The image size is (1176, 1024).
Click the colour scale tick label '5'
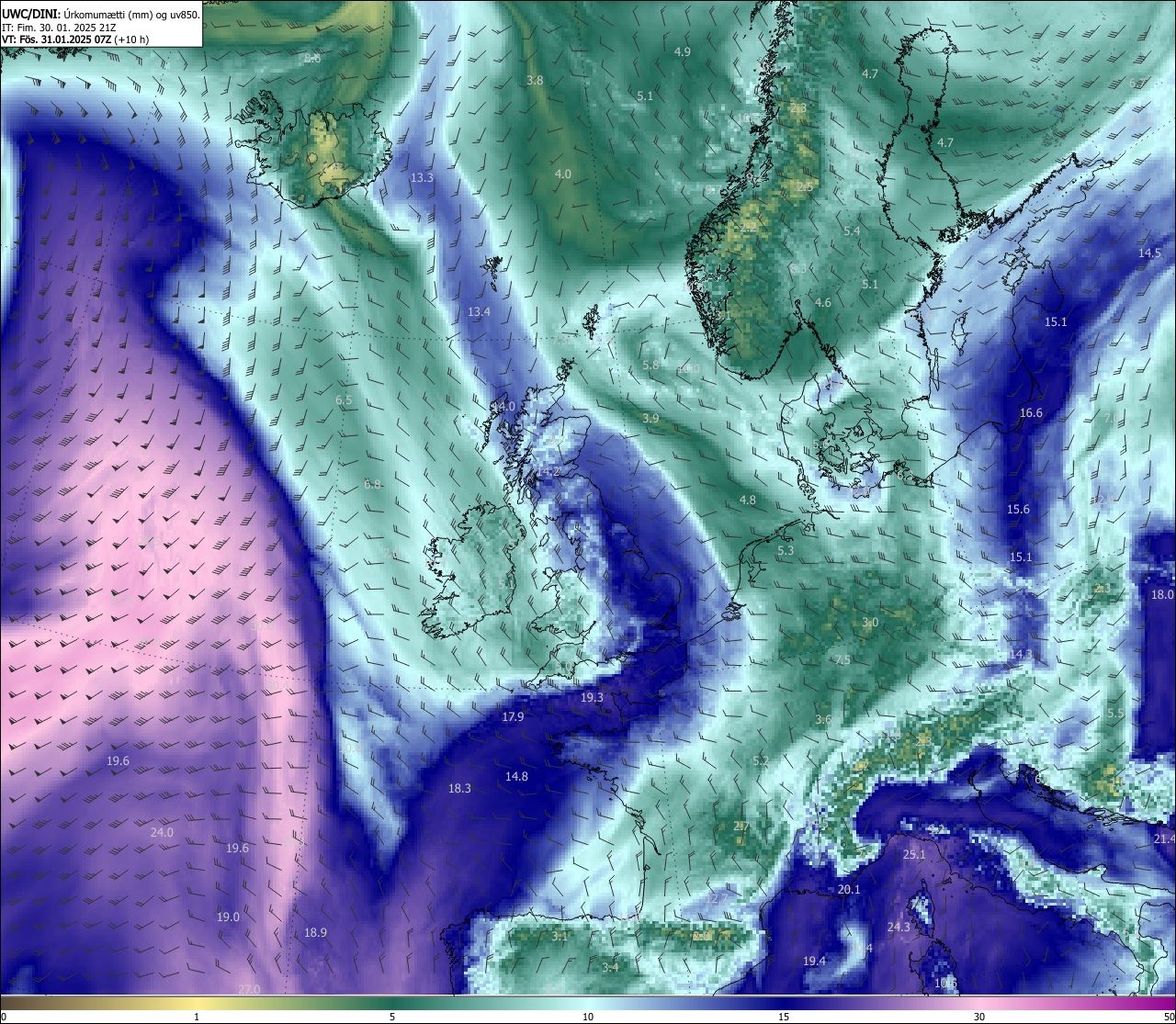(x=392, y=1017)
